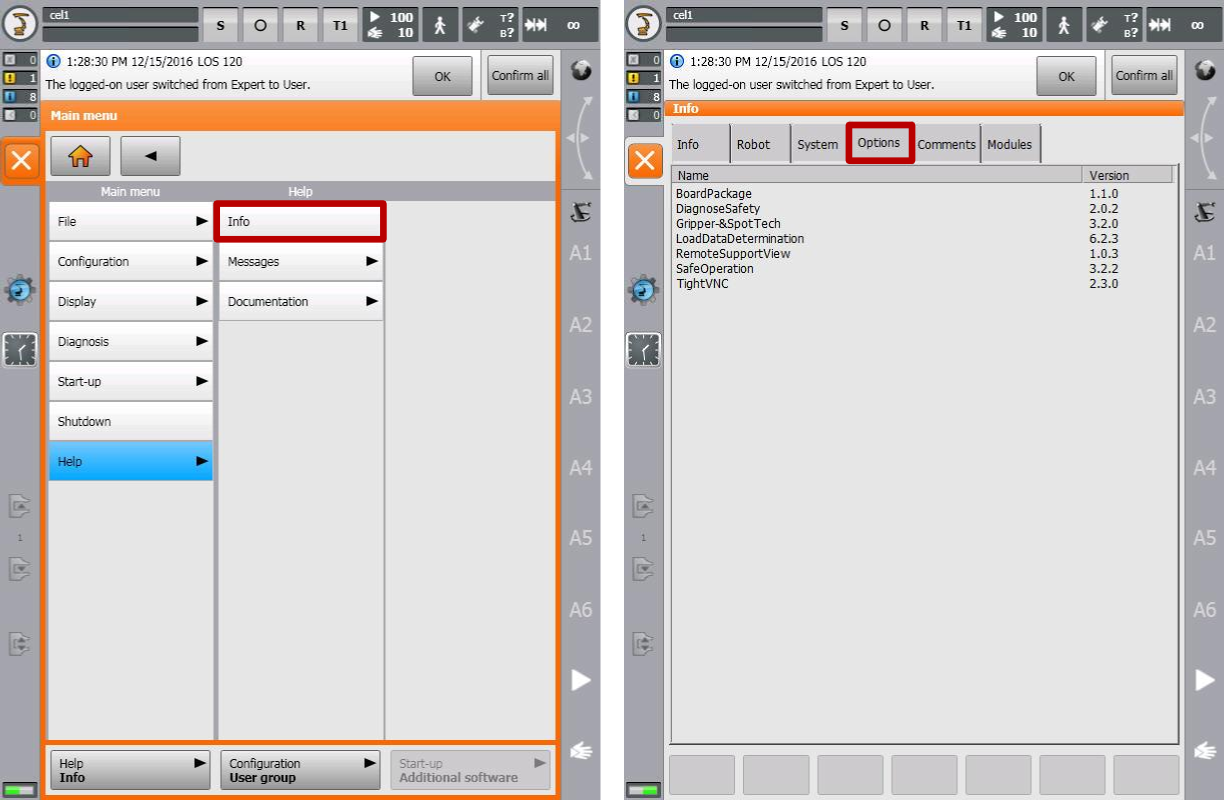Select the SafeOperation row in options list
The width and height of the screenshot is (1224, 800).
pyautogui.click(x=715, y=269)
